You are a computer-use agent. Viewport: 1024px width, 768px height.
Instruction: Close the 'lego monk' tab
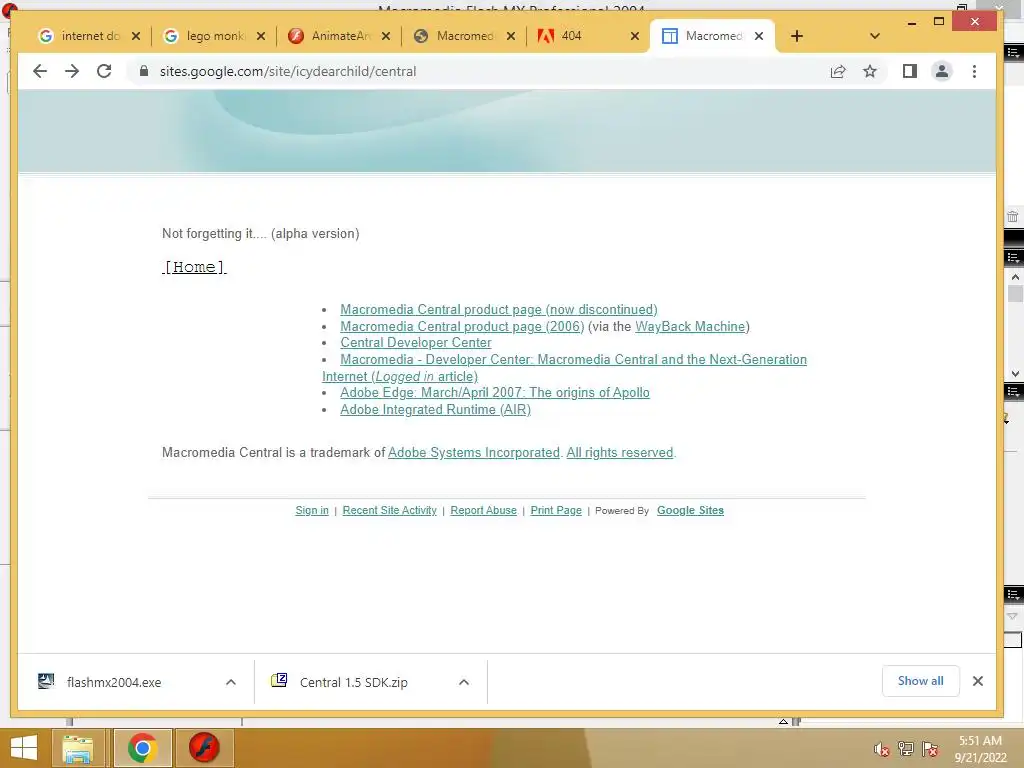[x=261, y=36]
